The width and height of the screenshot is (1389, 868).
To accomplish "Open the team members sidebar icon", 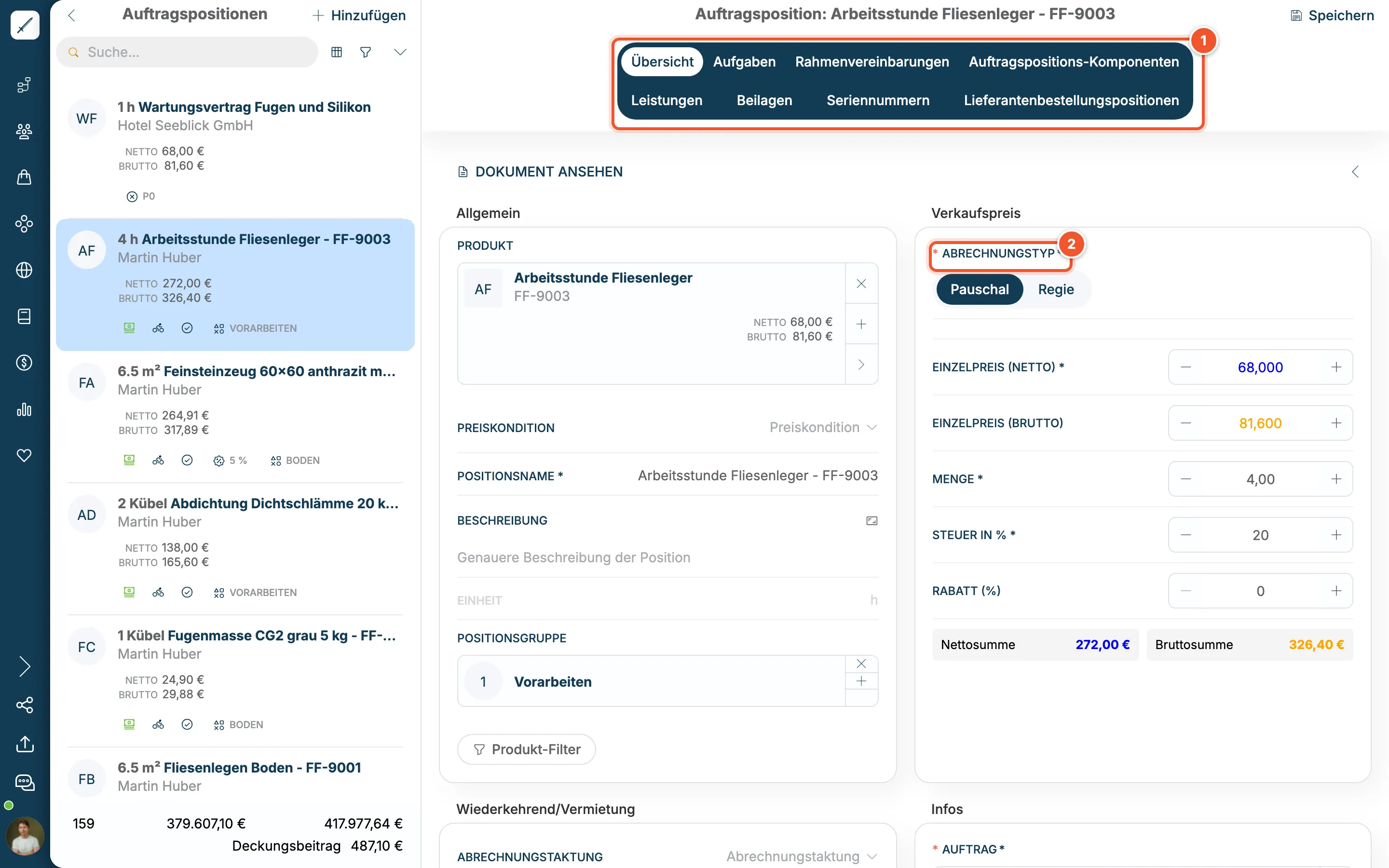I will coord(24,132).
